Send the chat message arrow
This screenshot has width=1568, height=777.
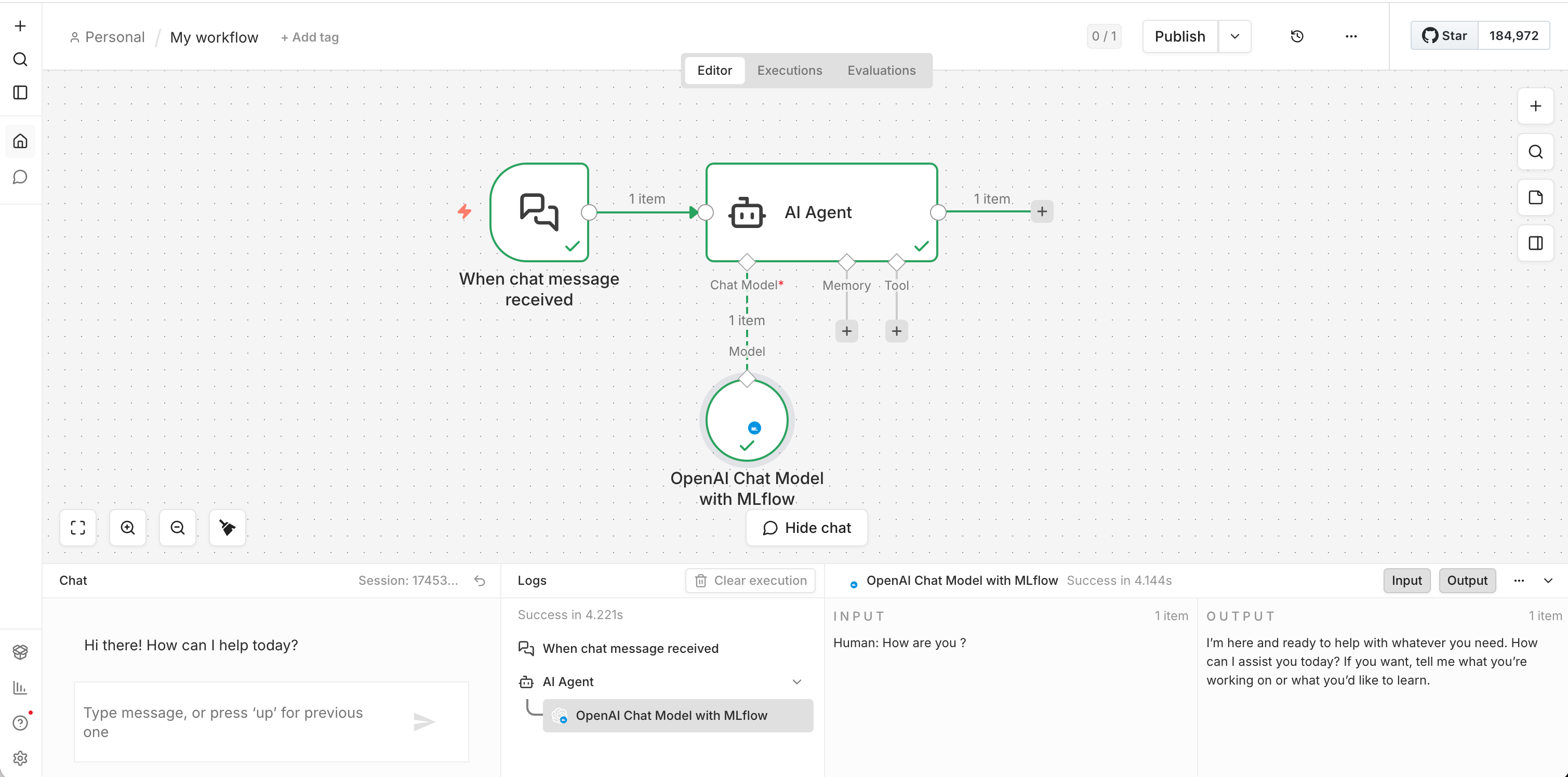click(x=423, y=721)
